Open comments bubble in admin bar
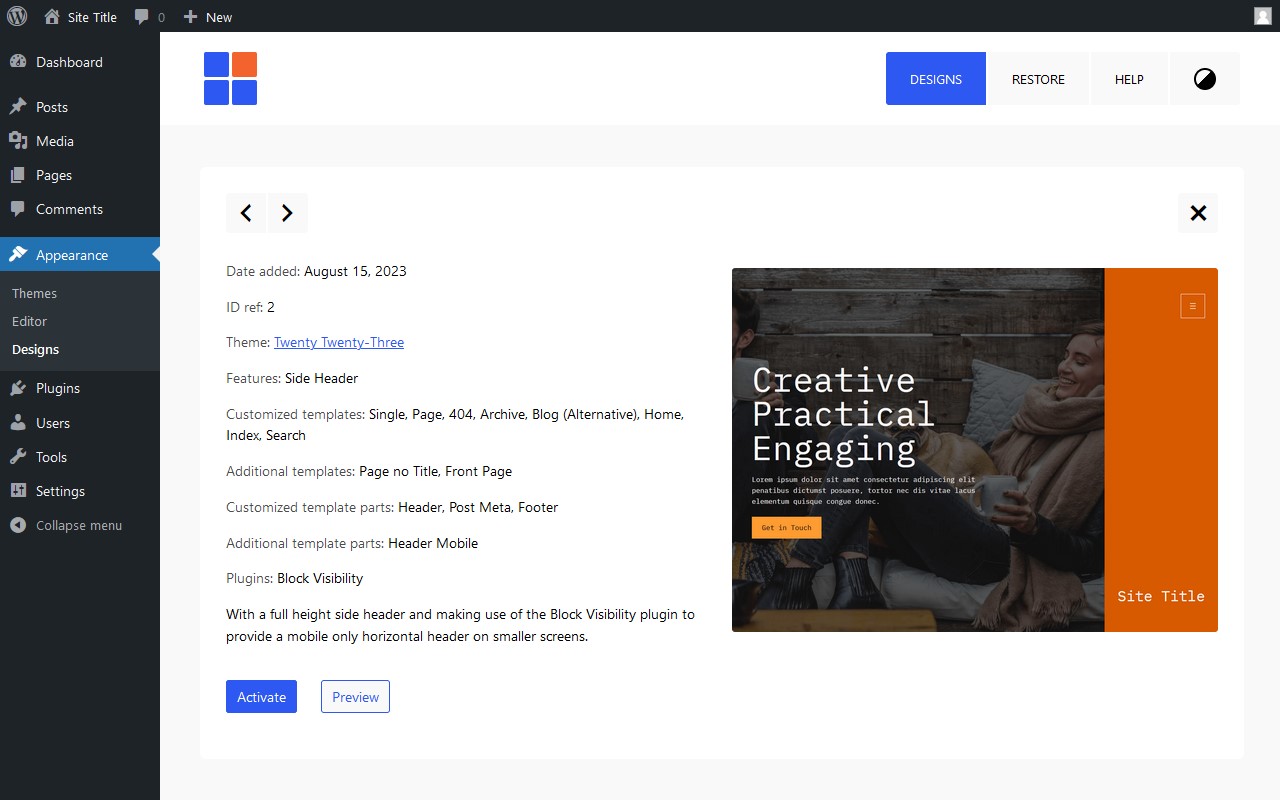 click(x=149, y=17)
